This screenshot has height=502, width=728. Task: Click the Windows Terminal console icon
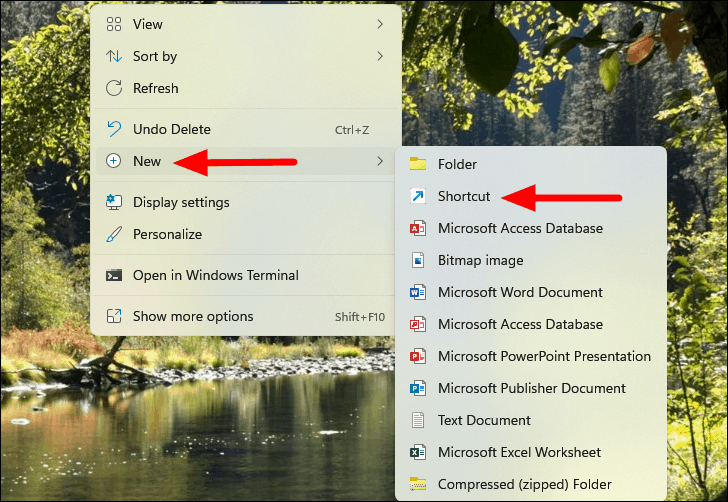tap(114, 275)
